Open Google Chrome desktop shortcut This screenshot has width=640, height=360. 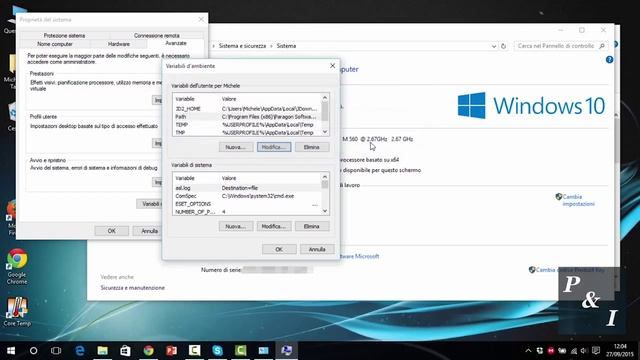tap(17, 266)
